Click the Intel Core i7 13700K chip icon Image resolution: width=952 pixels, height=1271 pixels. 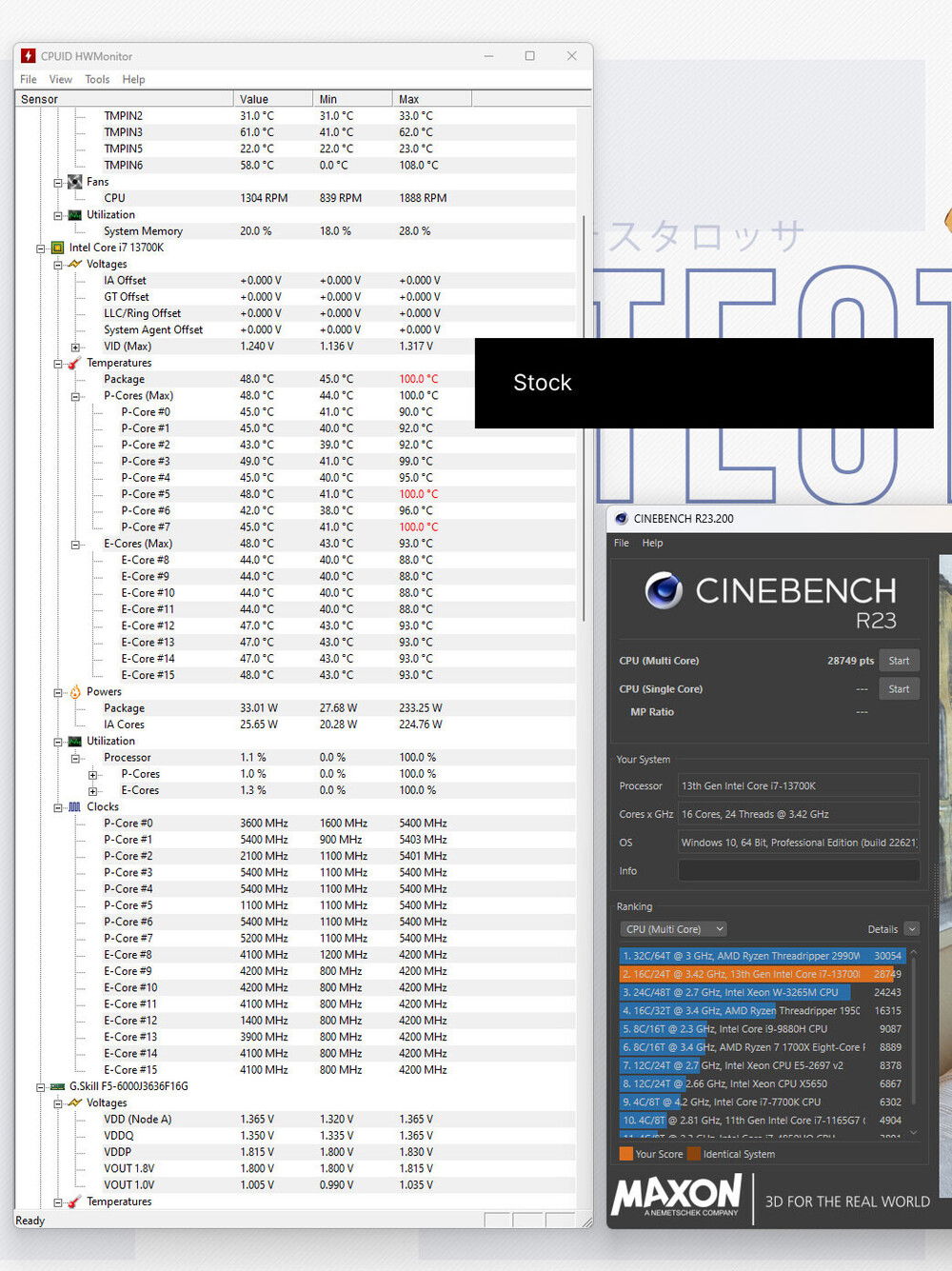pyautogui.click(x=57, y=248)
